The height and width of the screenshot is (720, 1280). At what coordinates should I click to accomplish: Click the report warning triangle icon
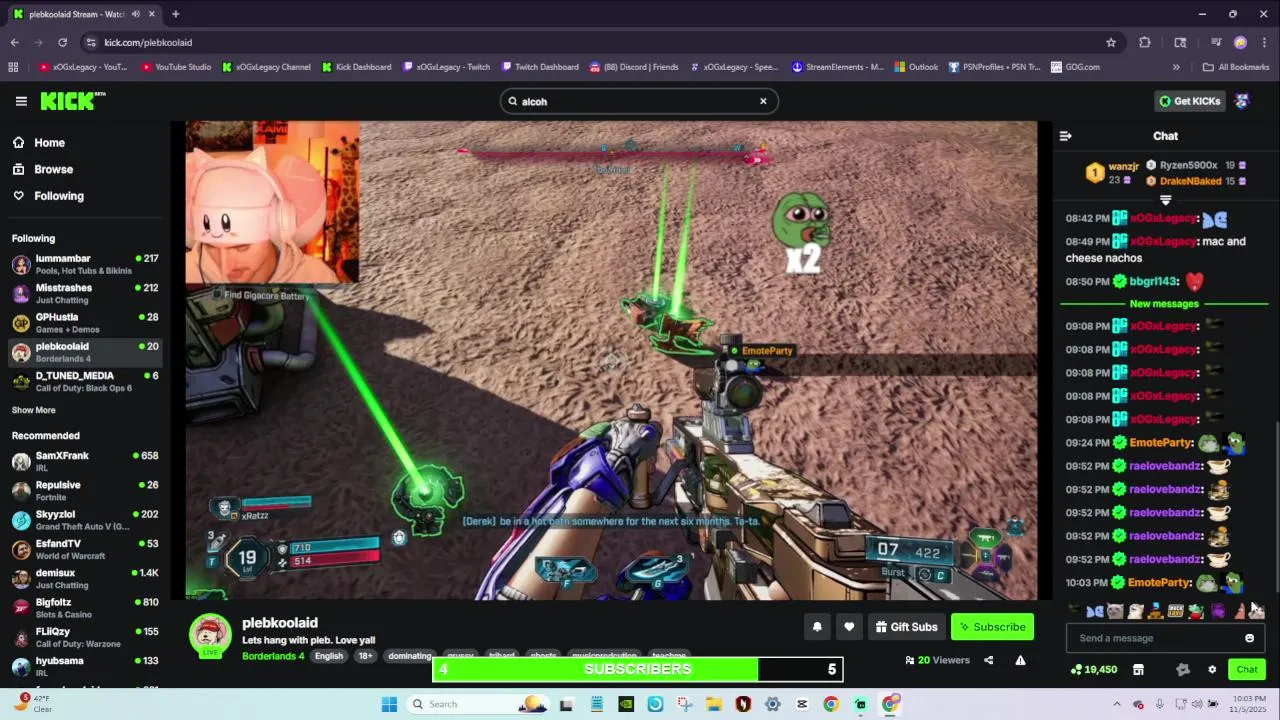1020,660
